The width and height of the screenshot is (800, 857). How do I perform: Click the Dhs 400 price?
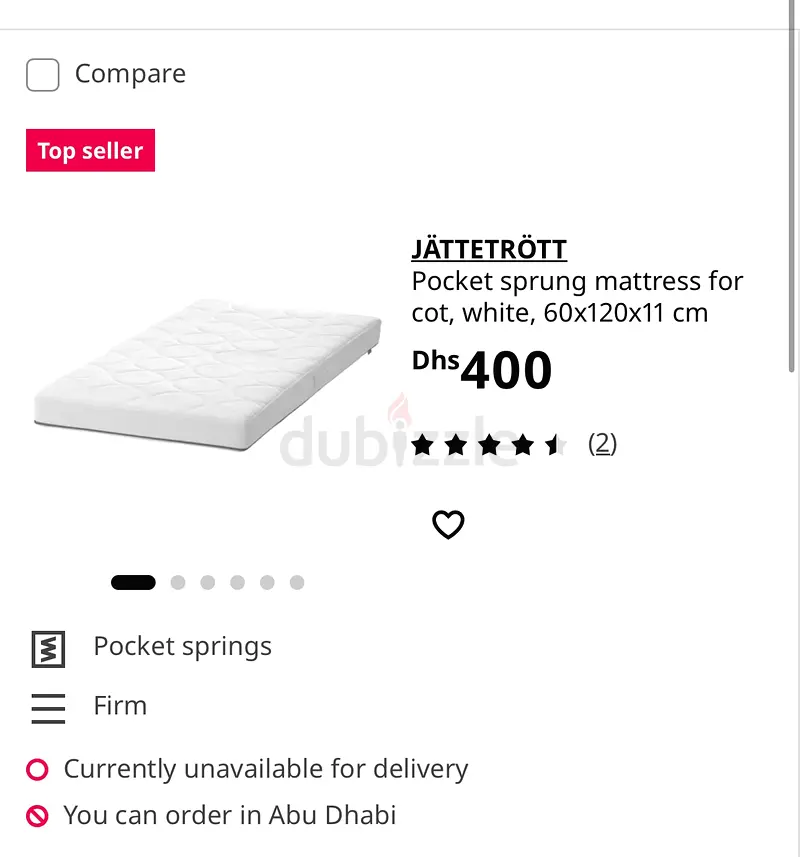tap(482, 370)
